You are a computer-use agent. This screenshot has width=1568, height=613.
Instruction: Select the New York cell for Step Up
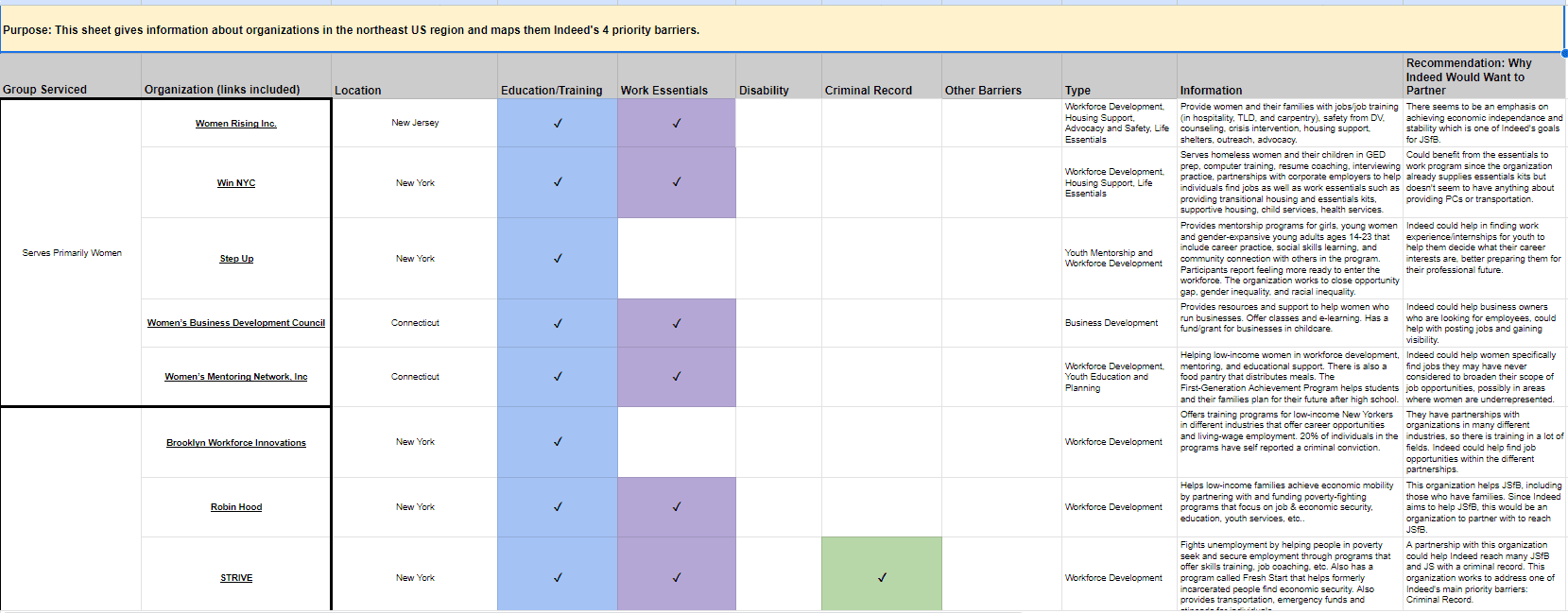click(x=414, y=259)
